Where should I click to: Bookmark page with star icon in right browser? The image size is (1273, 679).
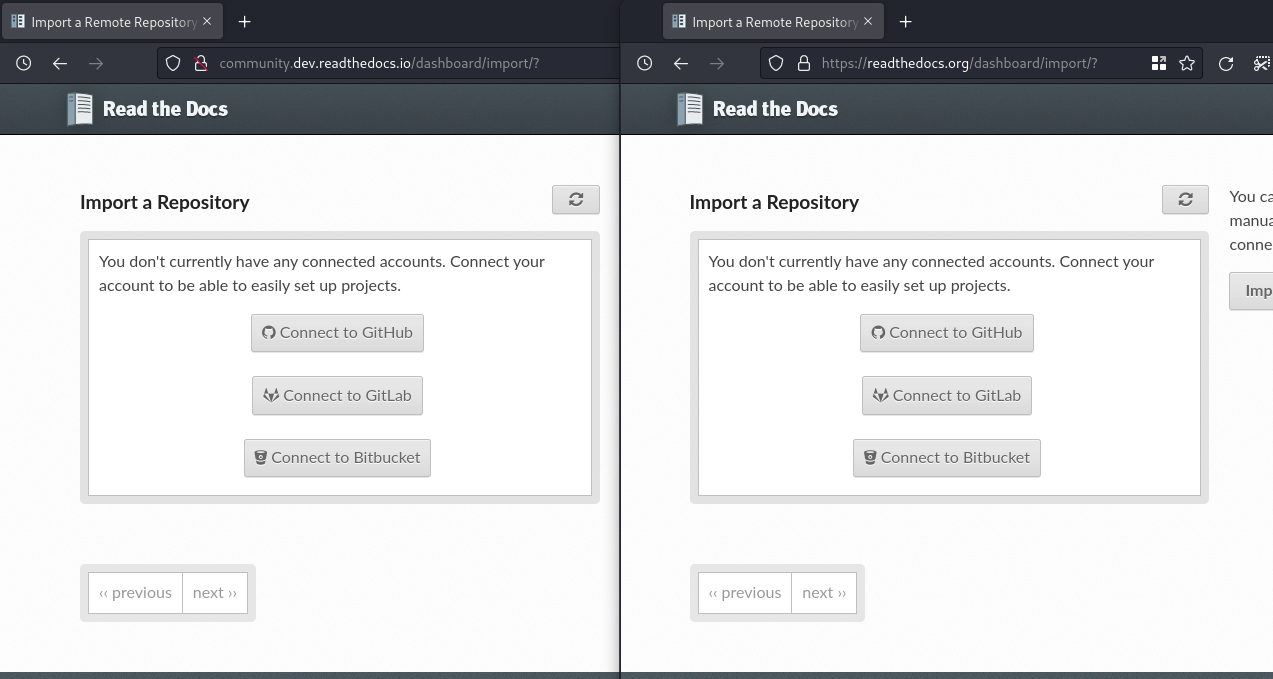tap(1187, 63)
